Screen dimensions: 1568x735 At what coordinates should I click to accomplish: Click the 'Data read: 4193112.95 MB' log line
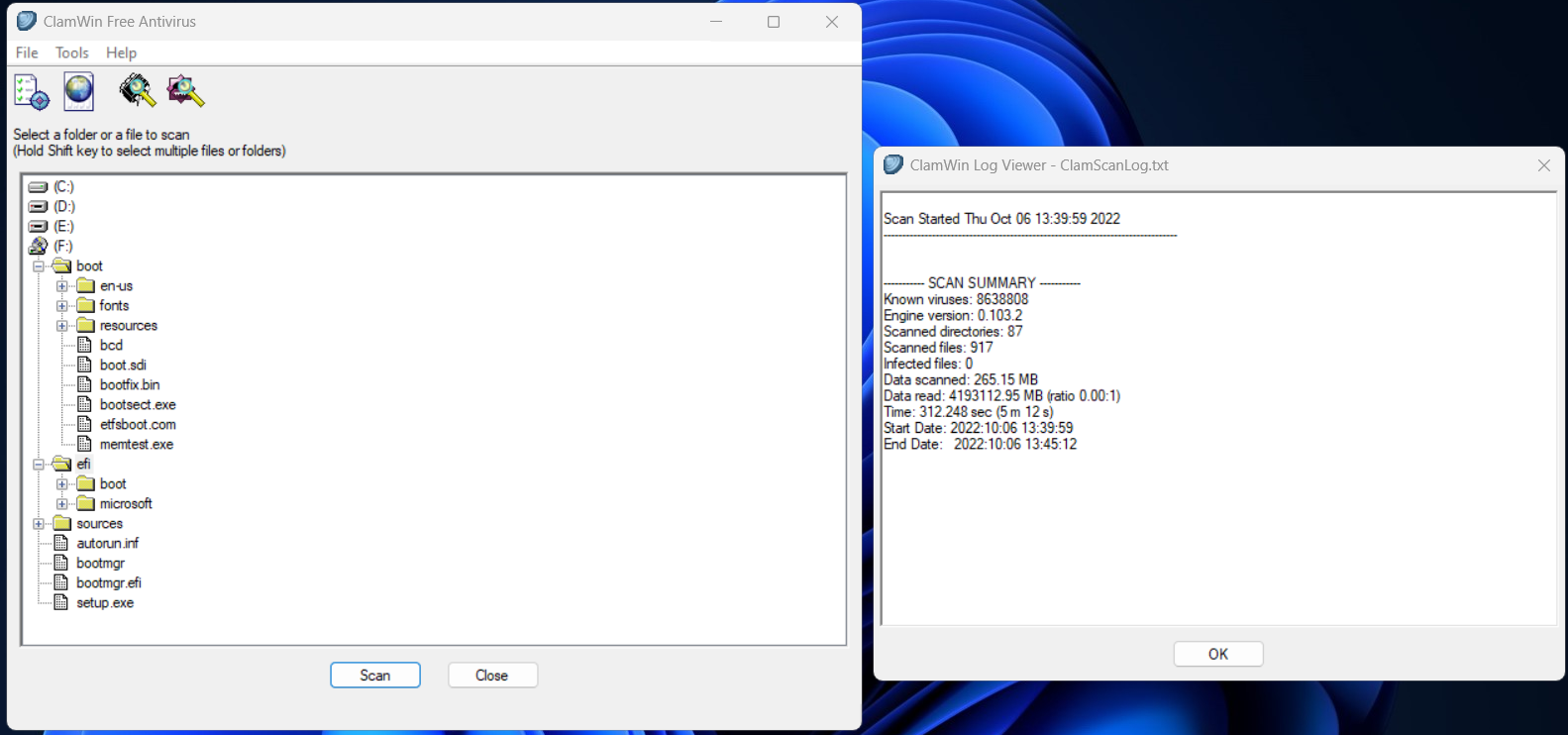point(1002,395)
